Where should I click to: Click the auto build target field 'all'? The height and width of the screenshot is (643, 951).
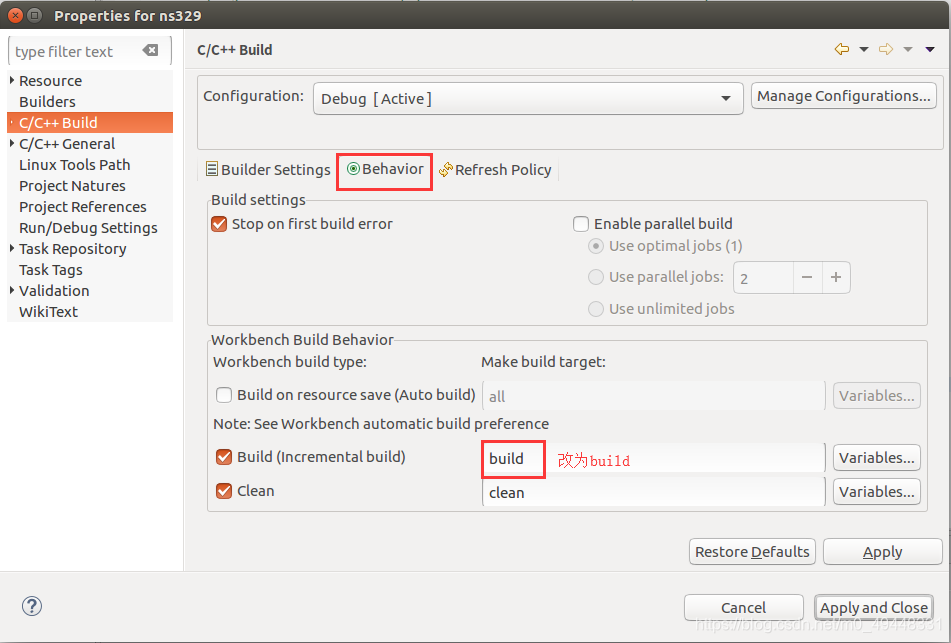653,396
